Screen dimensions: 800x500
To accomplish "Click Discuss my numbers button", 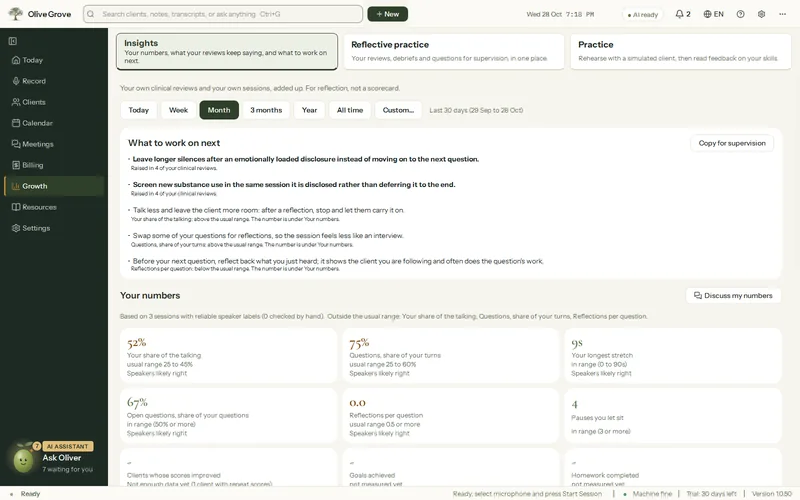I will point(733,295).
